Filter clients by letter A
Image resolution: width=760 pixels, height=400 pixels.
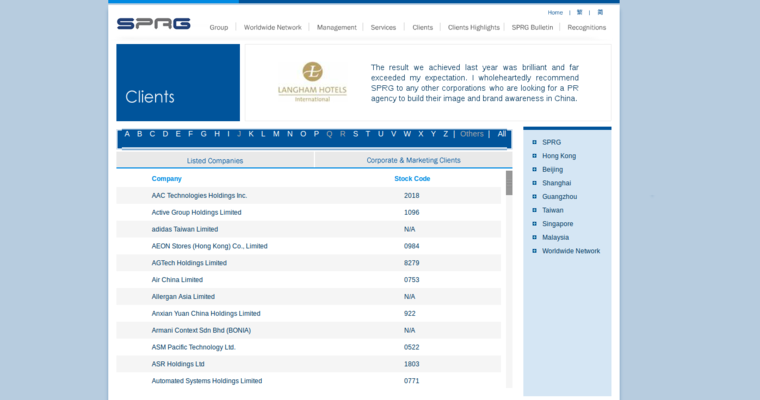pyautogui.click(x=127, y=134)
